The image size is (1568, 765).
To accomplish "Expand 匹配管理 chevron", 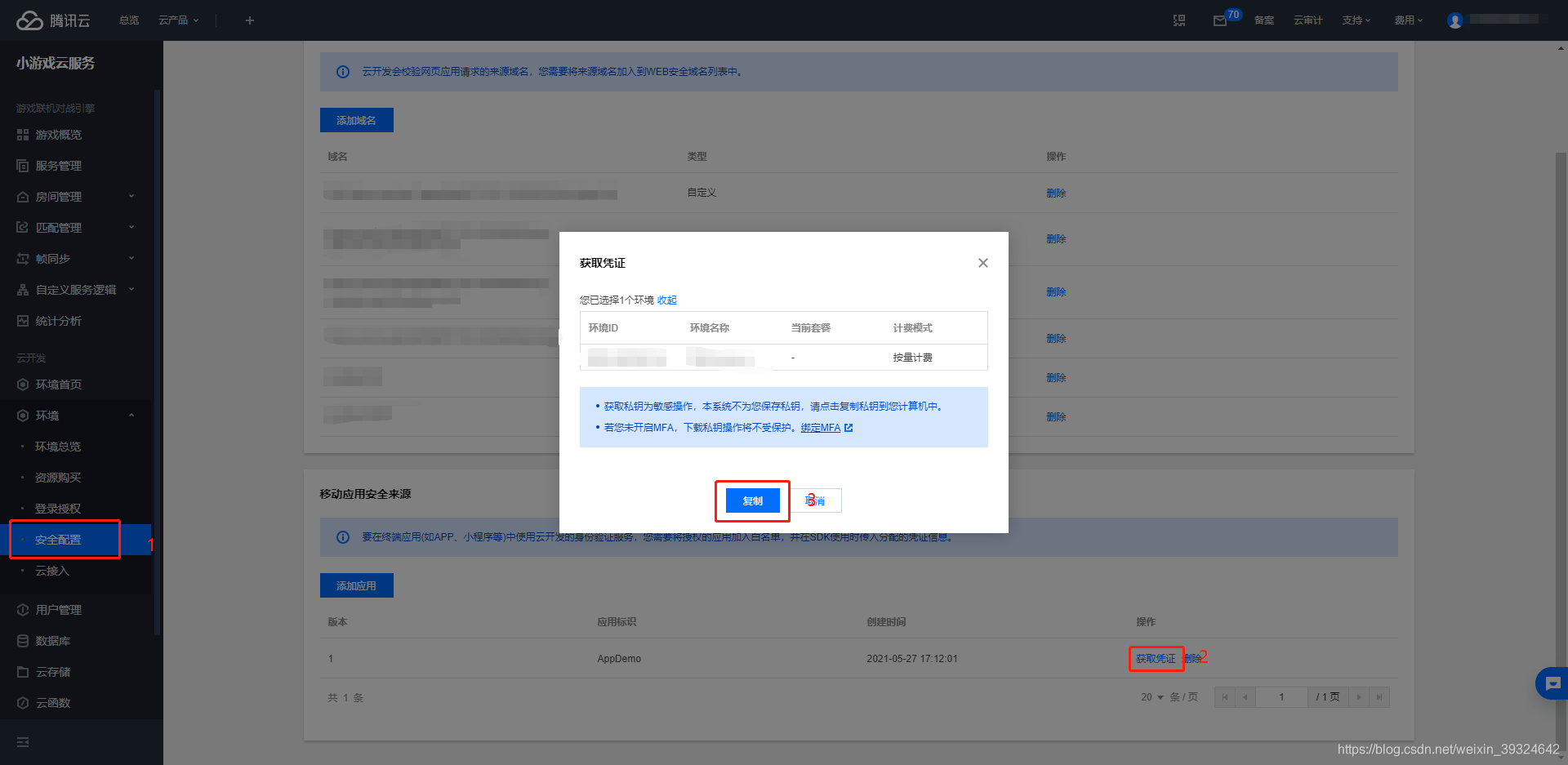I will coord(131,228).
